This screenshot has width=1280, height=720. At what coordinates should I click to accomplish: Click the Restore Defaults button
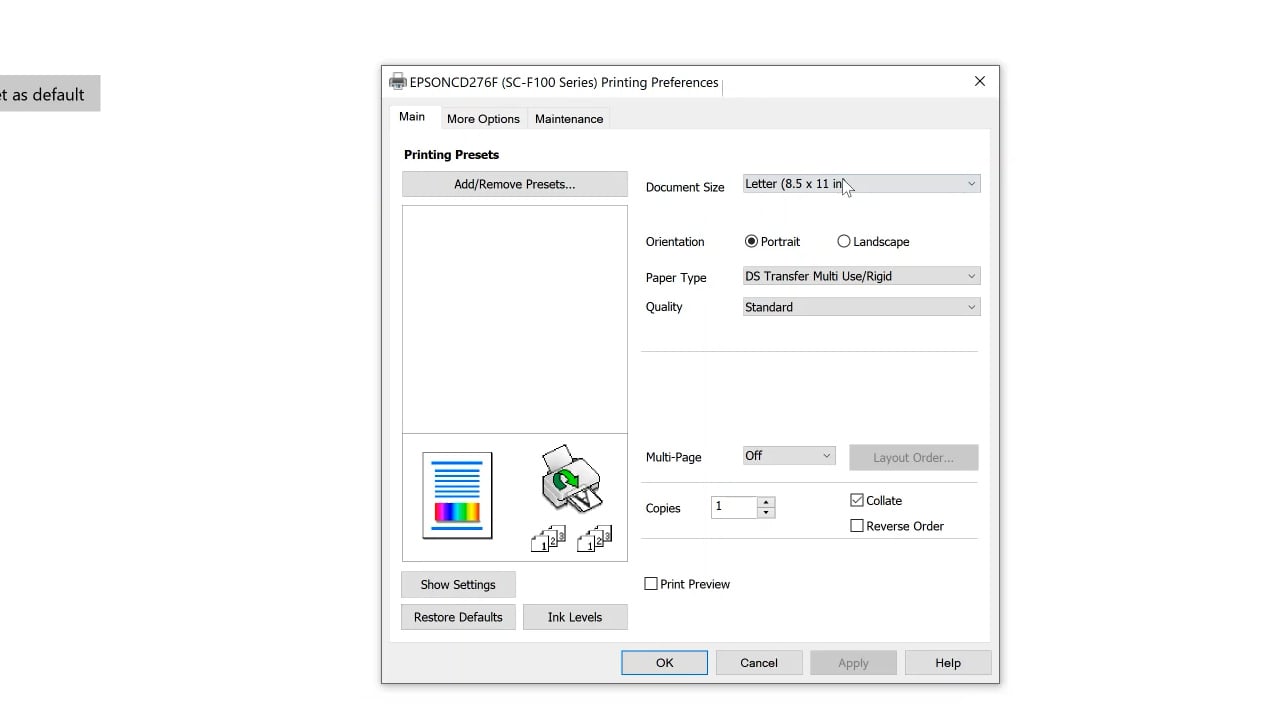point(458,617)
